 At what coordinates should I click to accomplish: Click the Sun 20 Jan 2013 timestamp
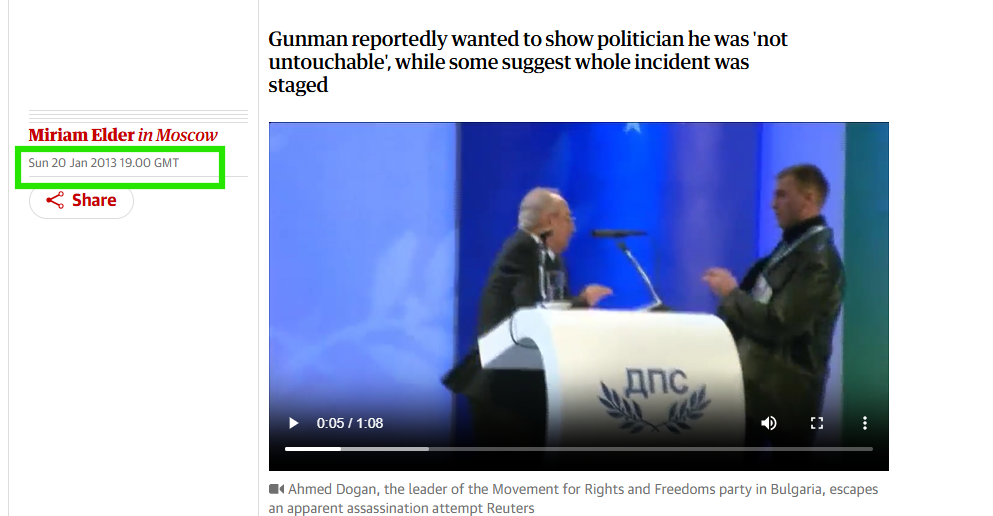click(x=103, y=163)
